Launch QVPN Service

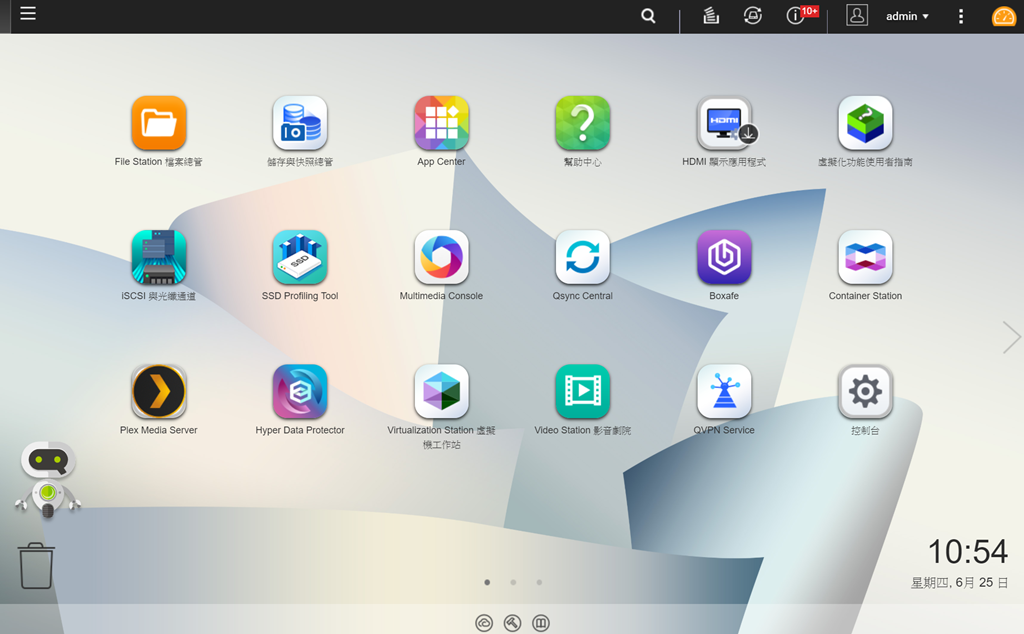(723, 392)
